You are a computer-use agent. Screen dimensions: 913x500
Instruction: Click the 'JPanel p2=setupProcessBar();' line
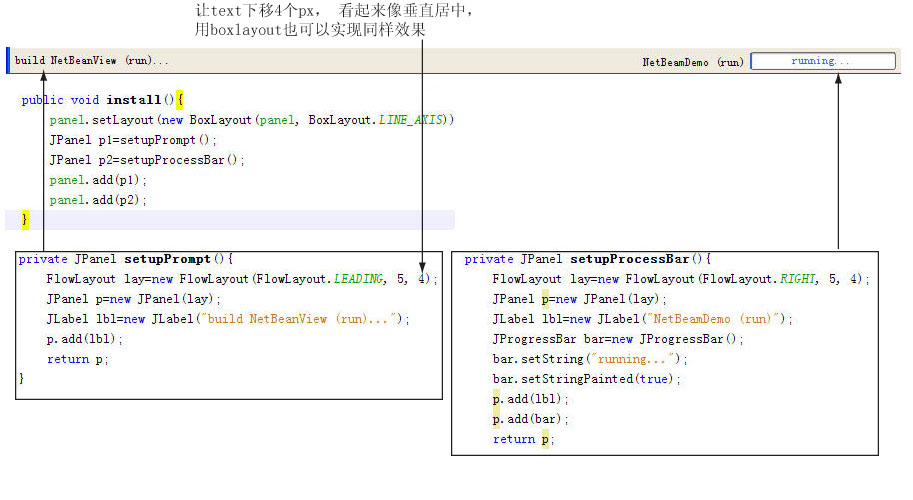147,160
